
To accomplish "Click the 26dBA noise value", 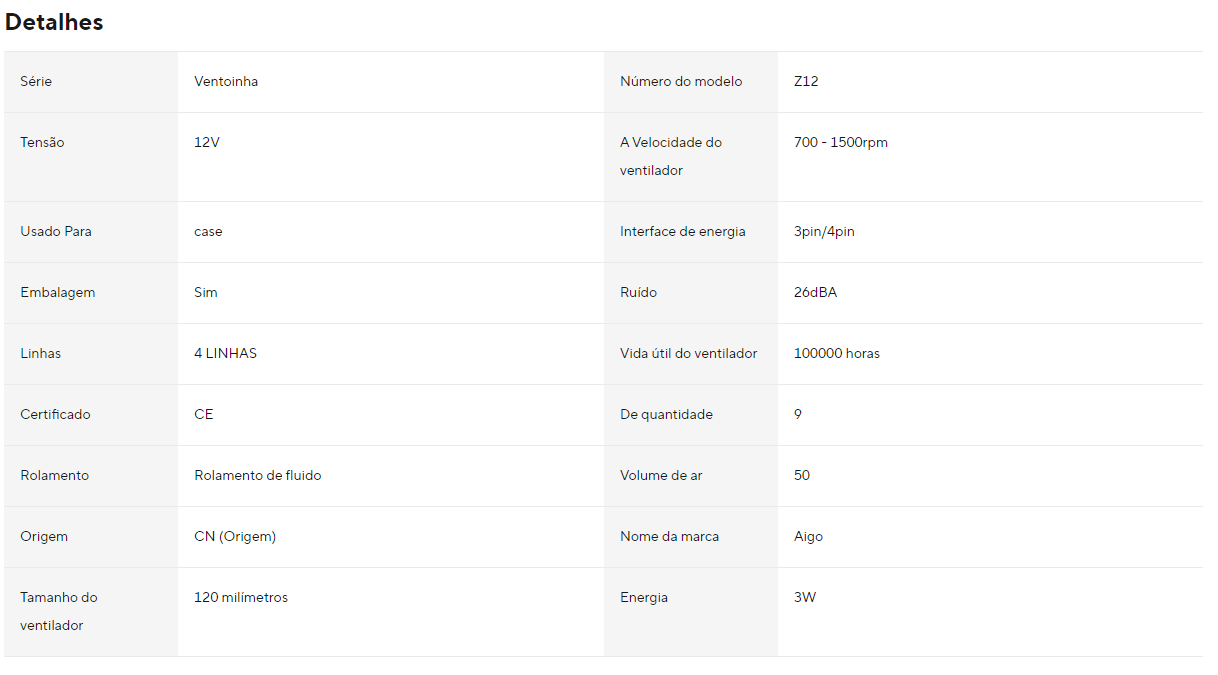I will (x=816, y=293).
